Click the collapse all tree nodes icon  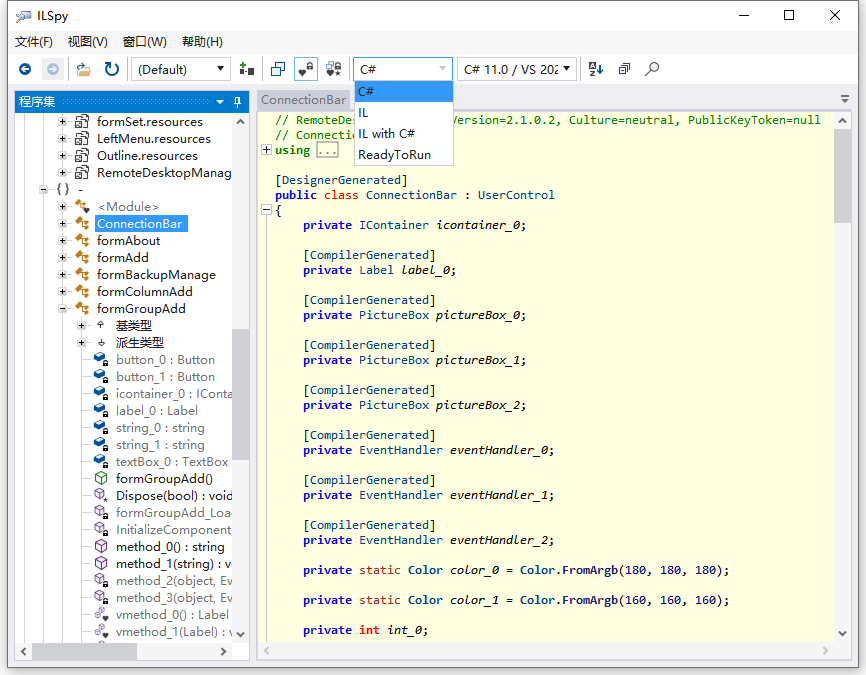pos(625,69)
